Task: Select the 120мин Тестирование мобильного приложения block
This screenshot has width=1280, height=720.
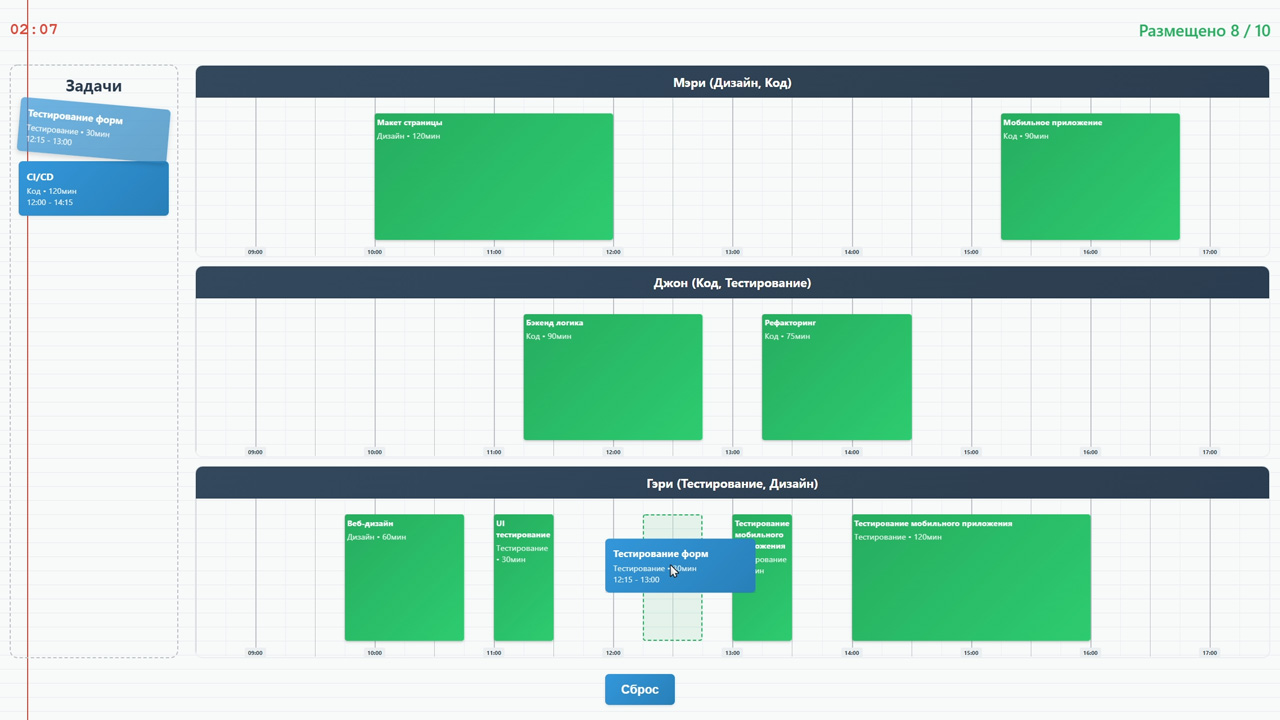Action: [970, 578]
